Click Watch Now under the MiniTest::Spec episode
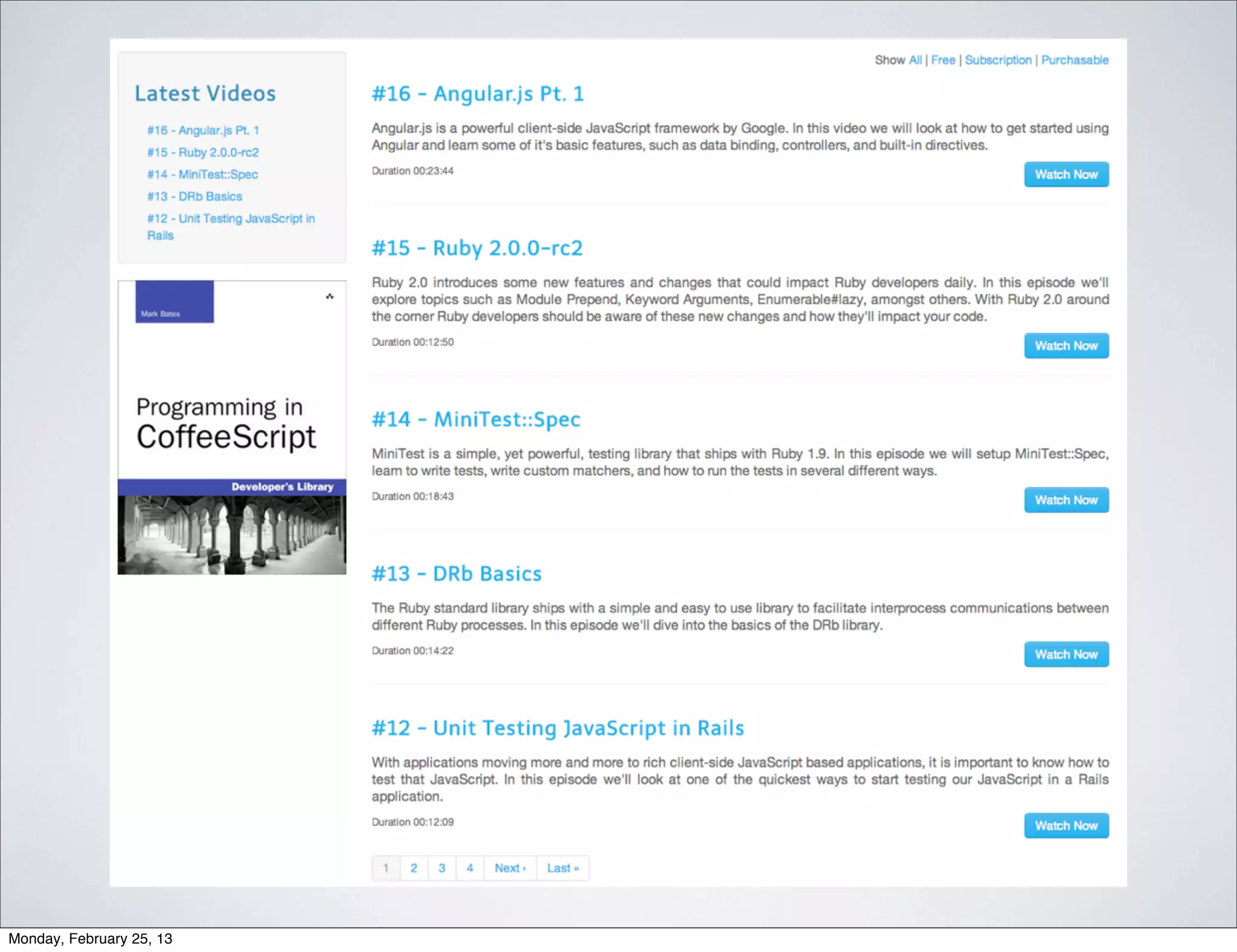The width and height of the screenshot is (1237, 952). 1066,500
